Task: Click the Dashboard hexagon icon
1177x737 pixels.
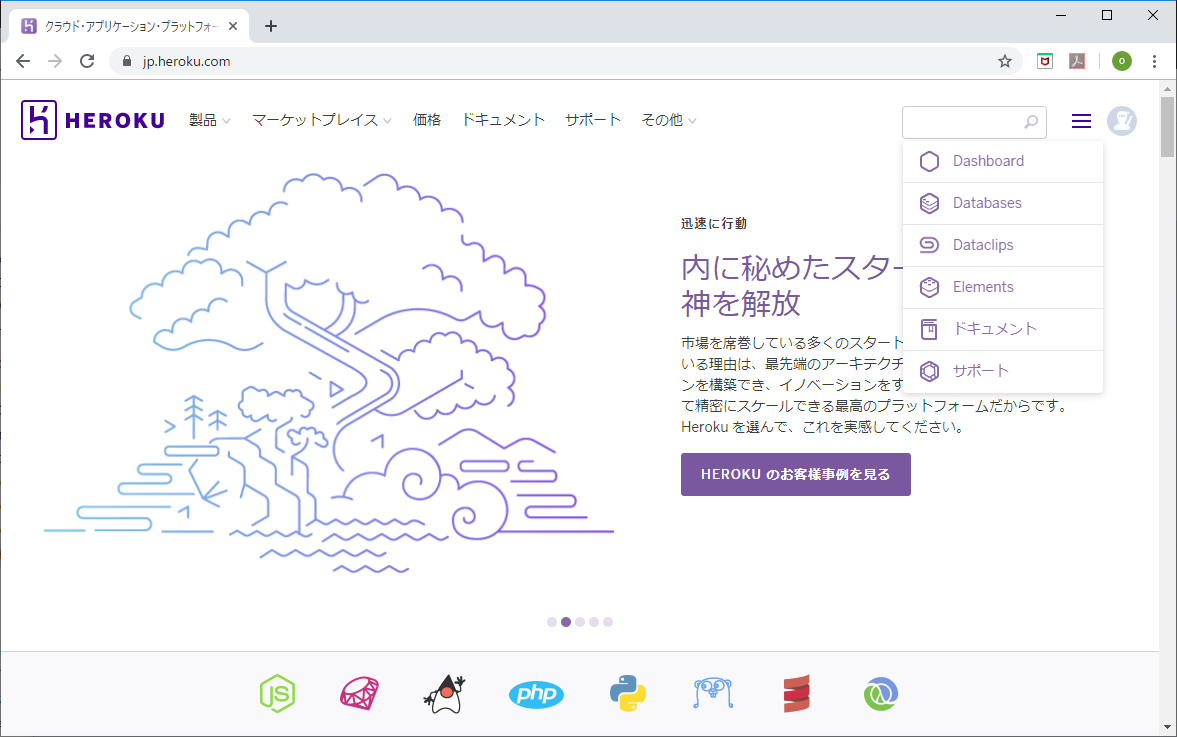Action: pyautogui.click(x=929, y=161)
